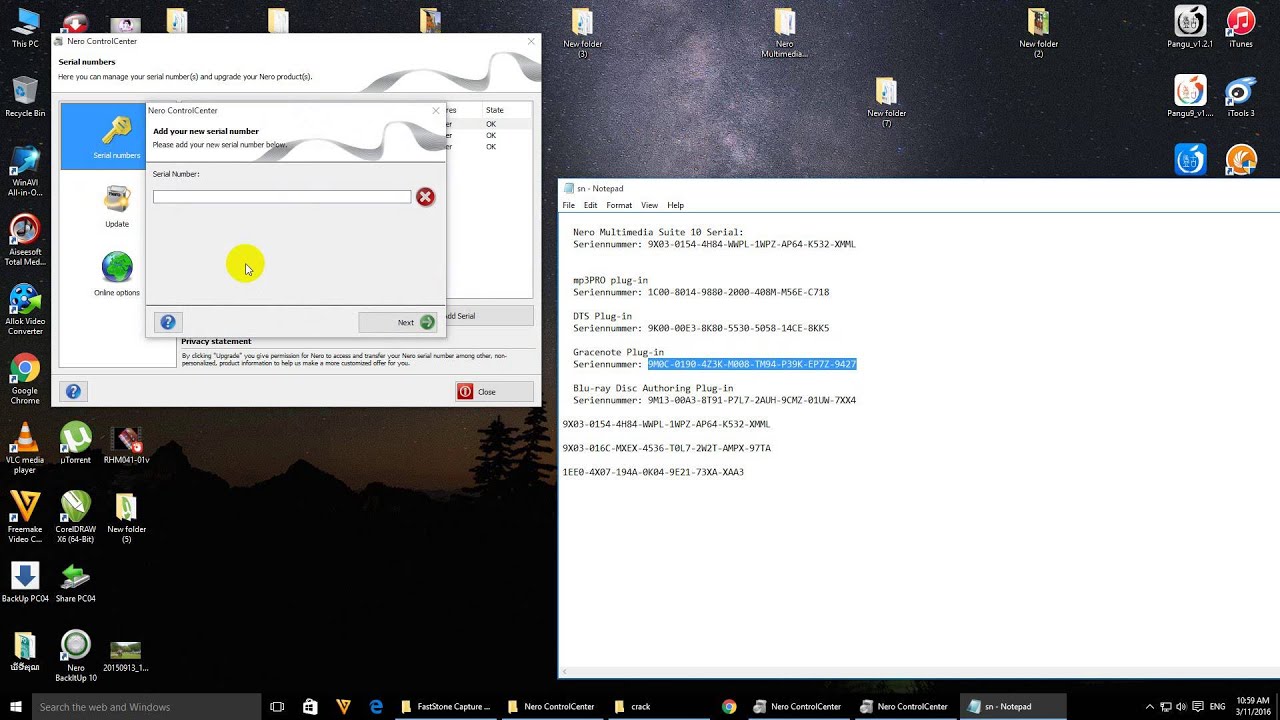The width and height of the screenshot is (1280, 720).
Task: Click help icon at bottom of Nero ControlCenter
Action: point(73,392)
